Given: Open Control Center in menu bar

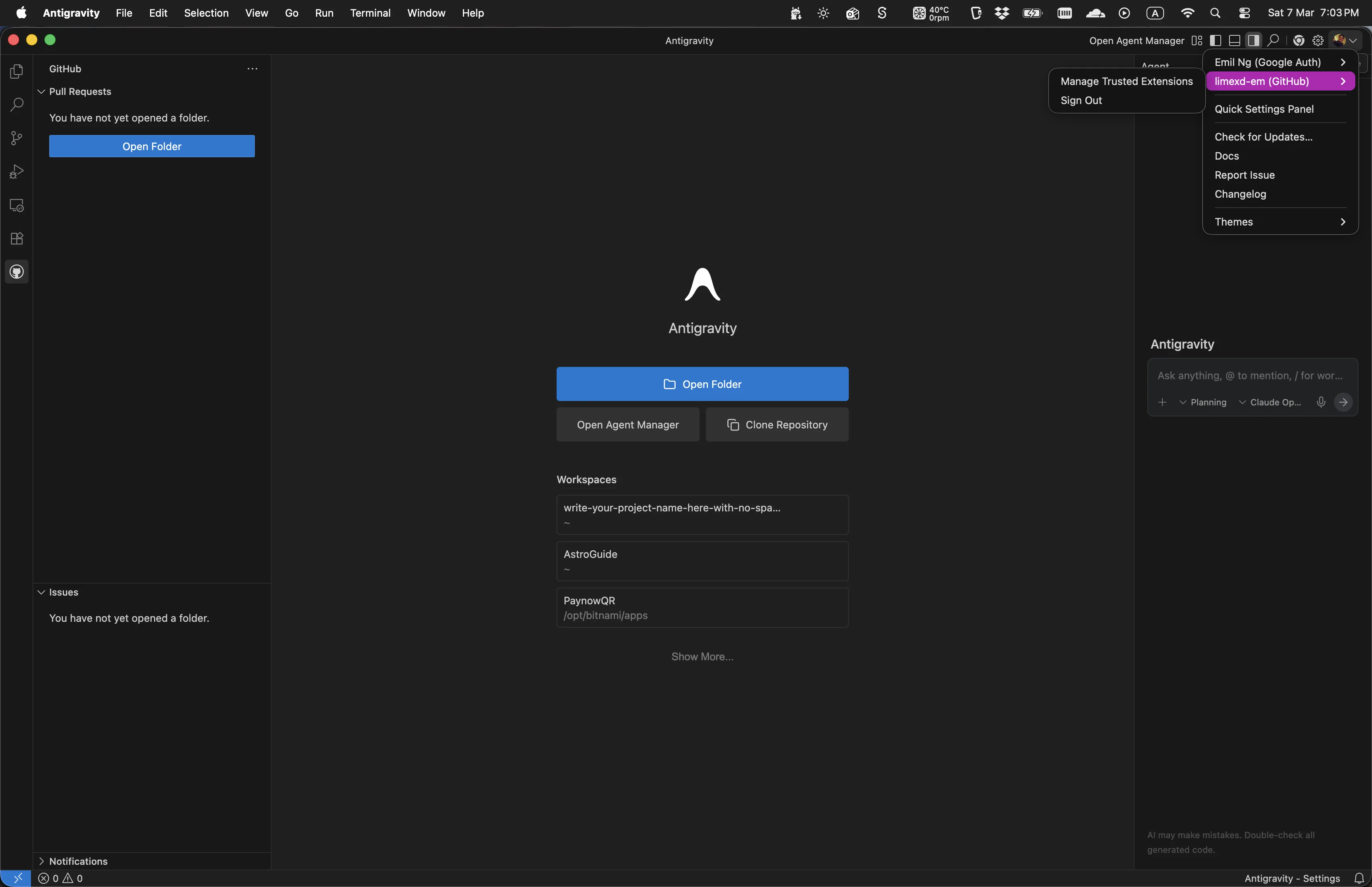Looking at the screenshot, I should [x=1244, y=13].
